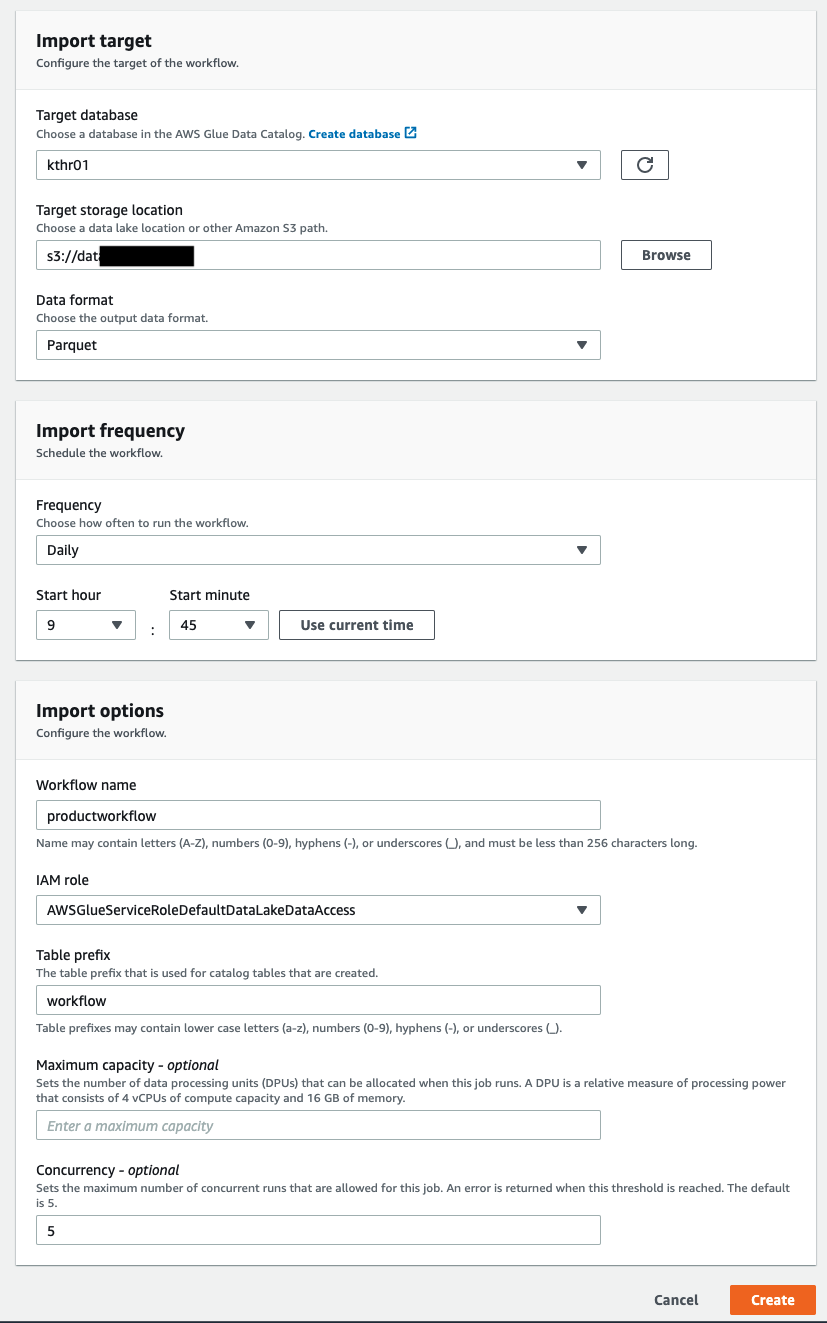Screen dimensions: 827x1323
Task: Click the orange Create button
Action: click(x=772, y=1299)
